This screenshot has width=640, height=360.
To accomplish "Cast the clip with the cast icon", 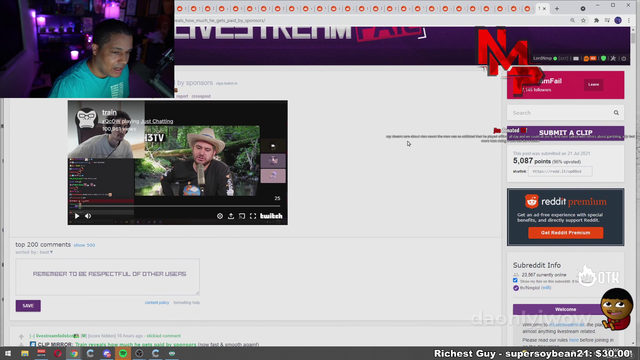I will pos(242,216).
